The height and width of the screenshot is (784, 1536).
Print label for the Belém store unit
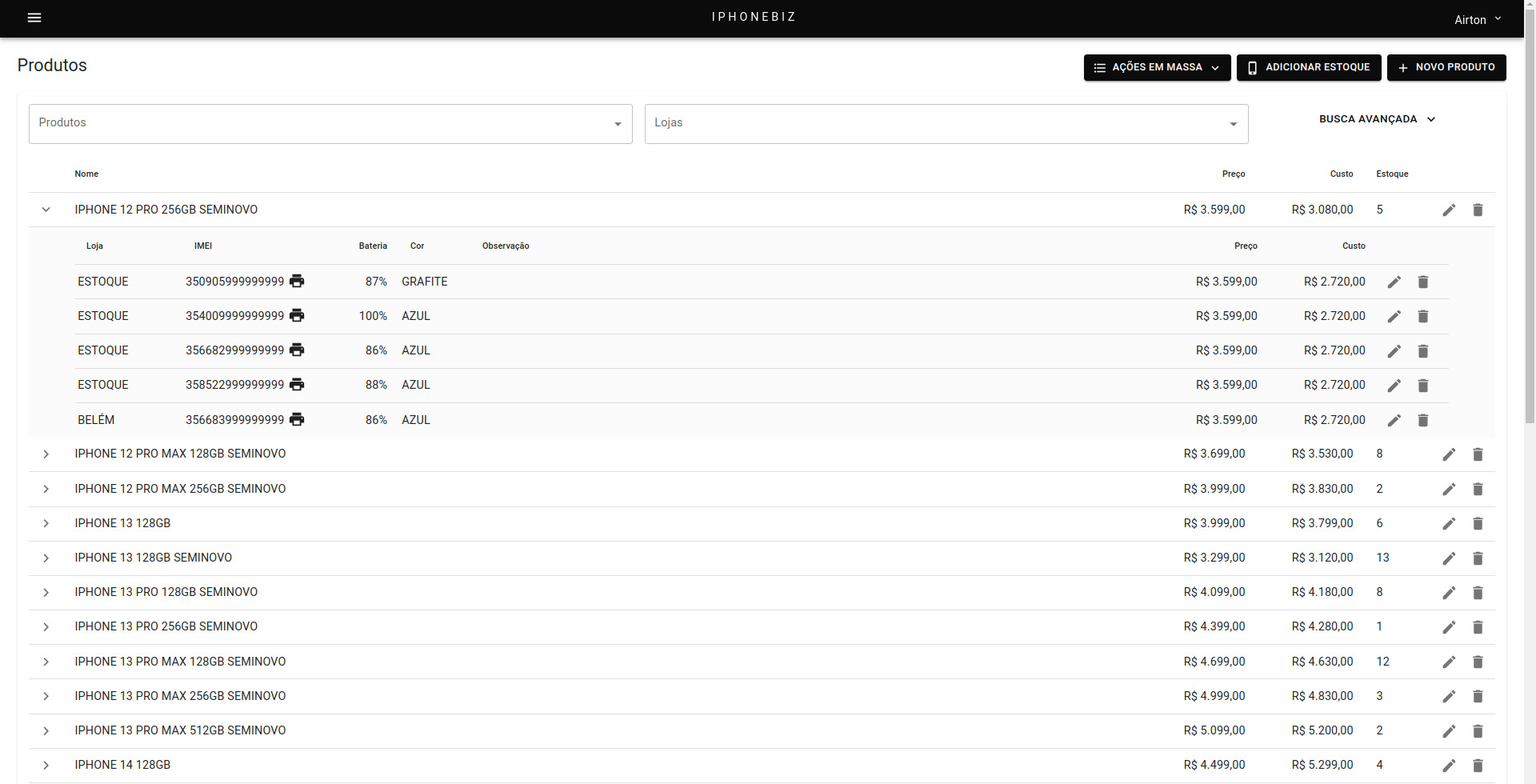coord(297,419)
